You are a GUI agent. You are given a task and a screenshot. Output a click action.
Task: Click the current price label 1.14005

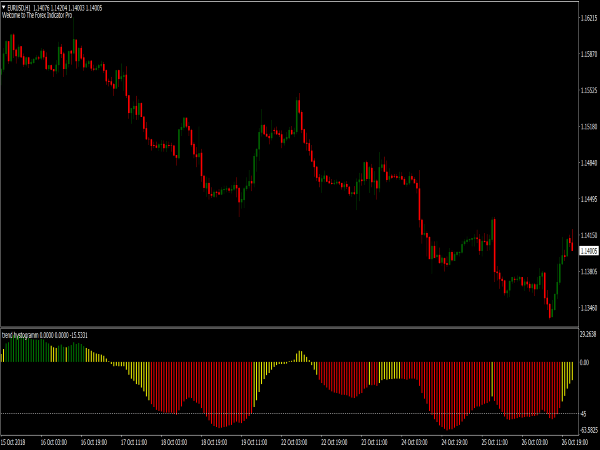click(589, 251)
